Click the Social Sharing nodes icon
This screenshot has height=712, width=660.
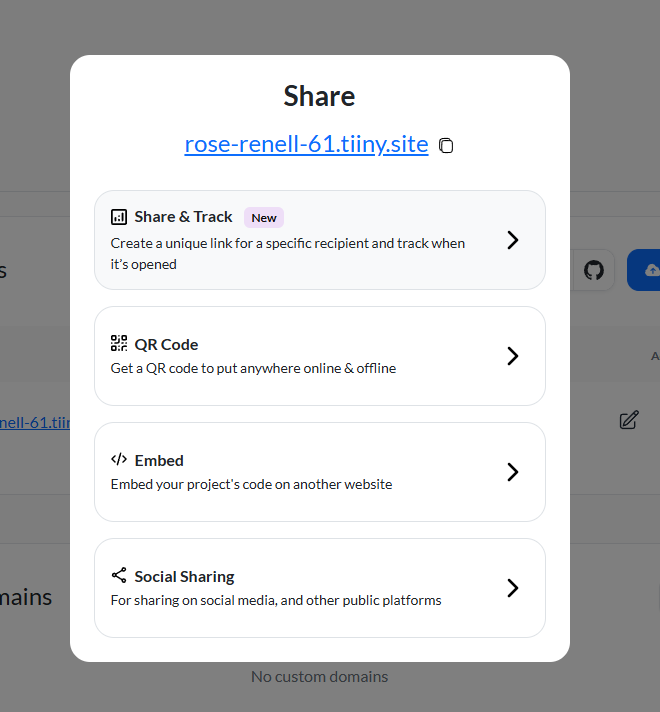point(119,576)
